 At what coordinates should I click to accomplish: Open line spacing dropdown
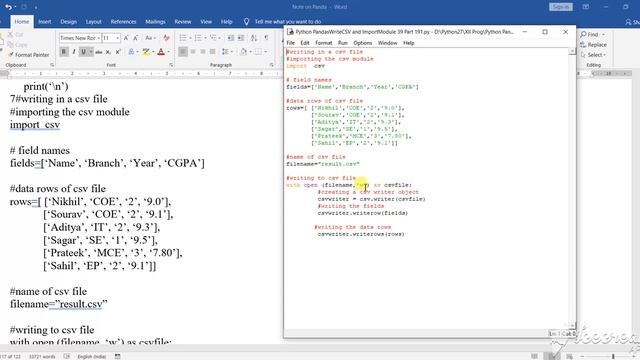click(226, 52)
